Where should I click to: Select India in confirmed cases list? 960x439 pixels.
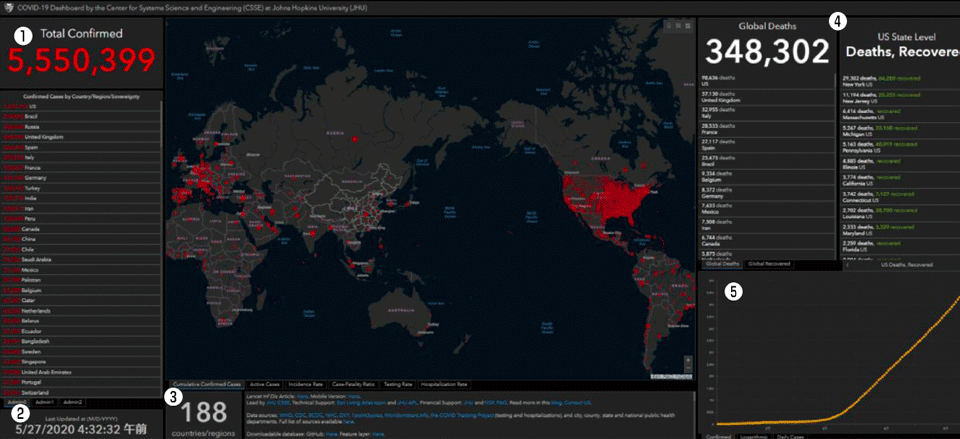[x=81, y=198]
